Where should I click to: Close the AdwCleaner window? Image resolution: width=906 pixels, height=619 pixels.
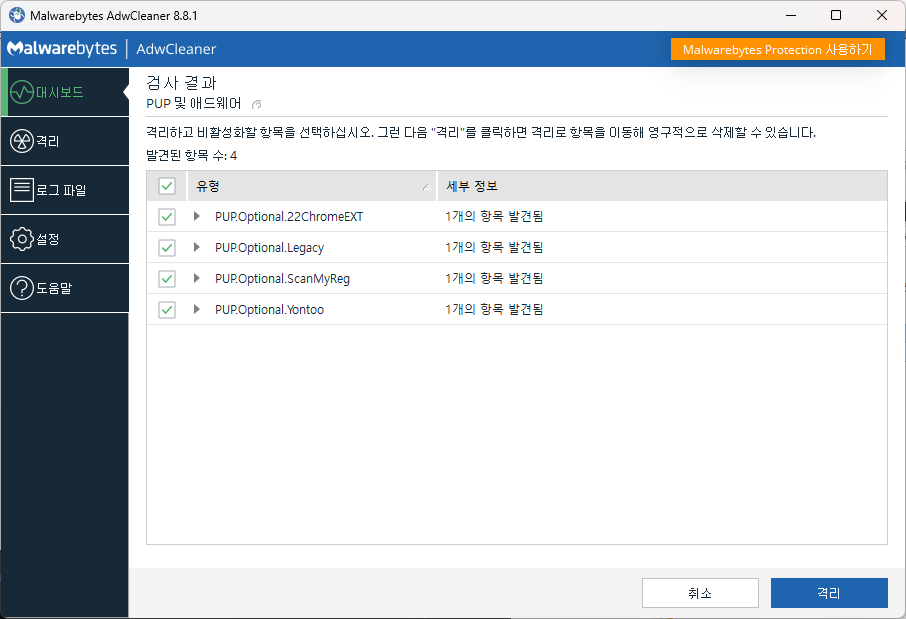882,15
